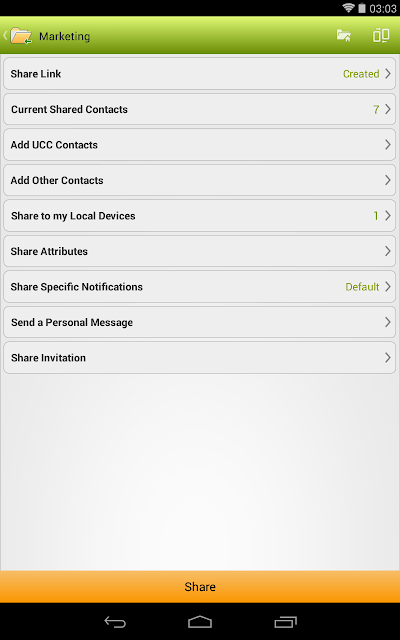Click the Default notification value
Screen dimensions: 400x640
(x=362, y=287)
